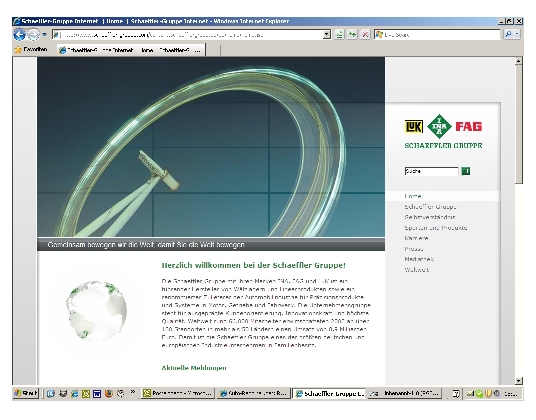Image resolution: width=536 pixels, height=420 pixels.
Task: Switch to taskbar button with yellow mail icon
Action: 178,394
